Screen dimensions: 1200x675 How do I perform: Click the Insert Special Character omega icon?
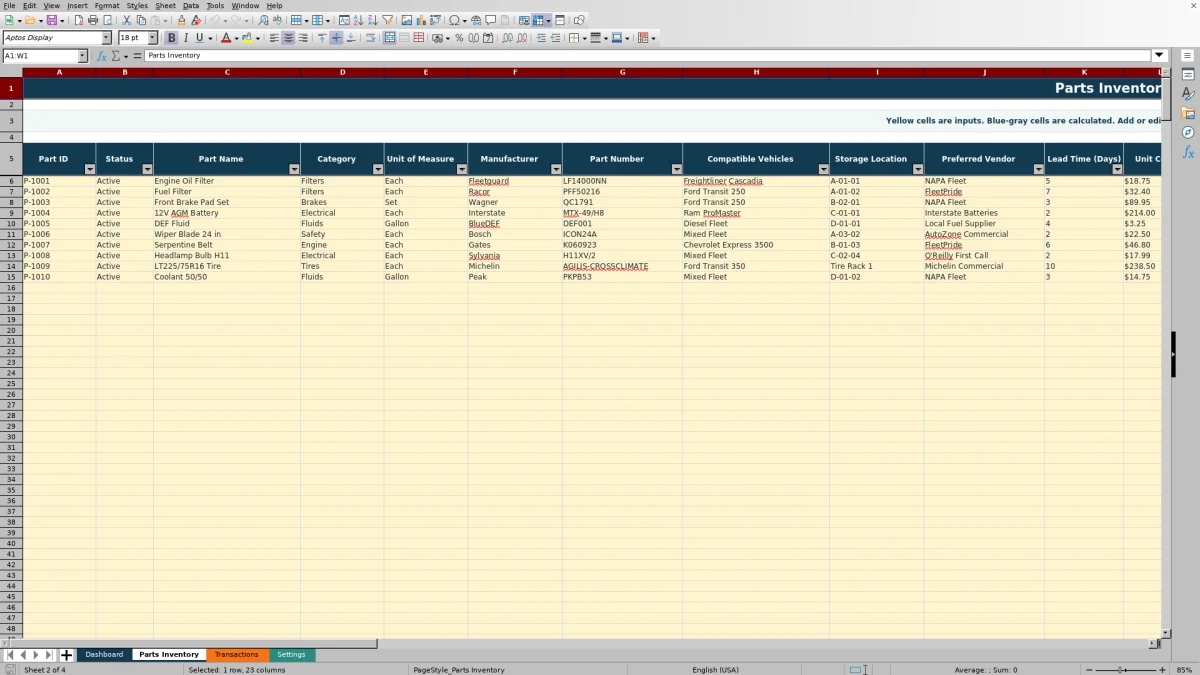[454, 20]
